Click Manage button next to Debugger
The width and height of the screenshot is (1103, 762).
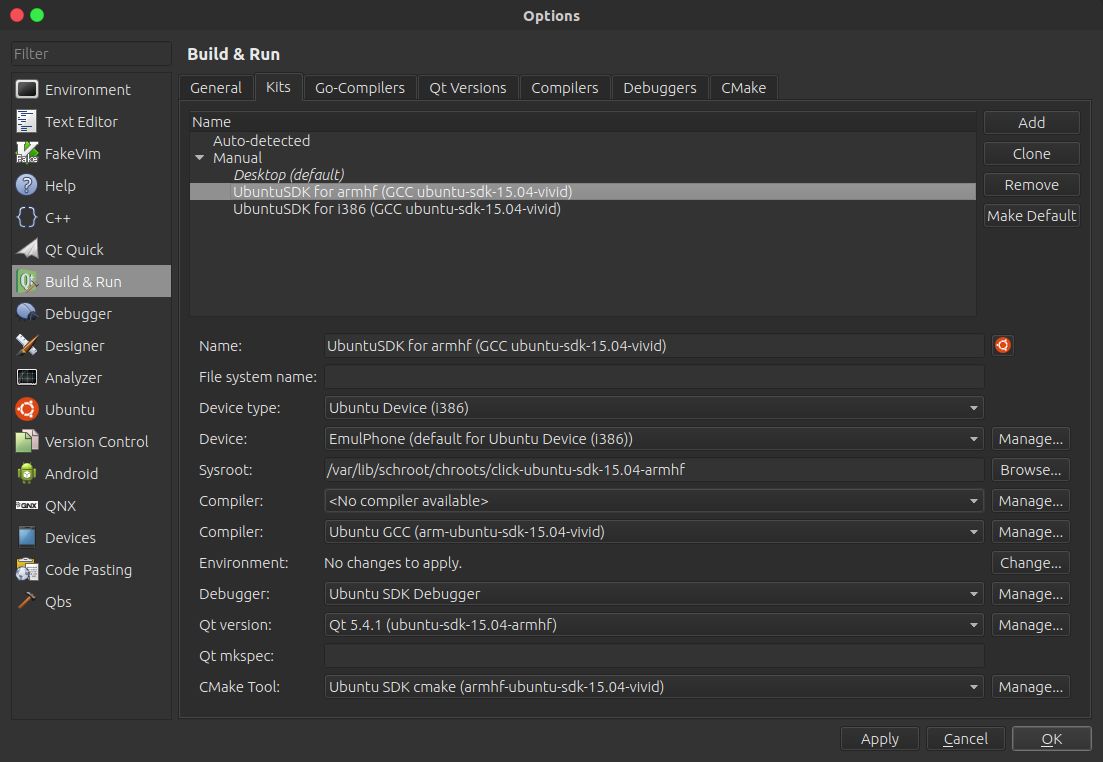(x=1031, y=594)
